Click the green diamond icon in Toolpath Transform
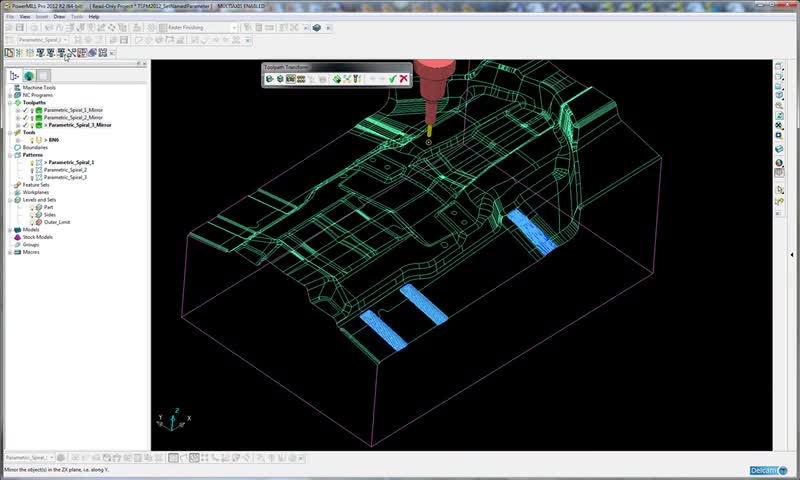This screenshot has height=480, width=800. point(337,79)
